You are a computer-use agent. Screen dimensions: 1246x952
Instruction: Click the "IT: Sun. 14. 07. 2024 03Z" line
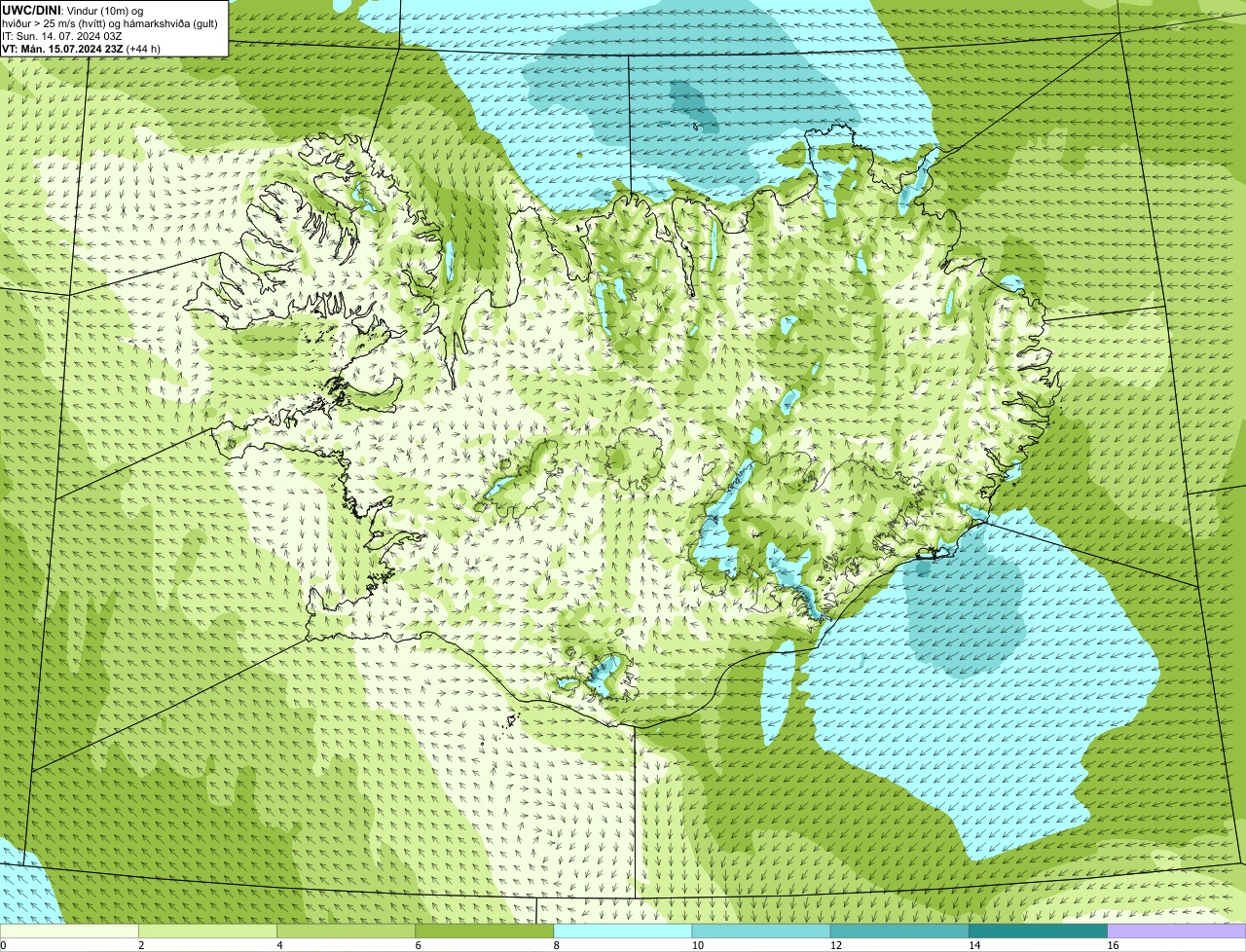point(62,36)
